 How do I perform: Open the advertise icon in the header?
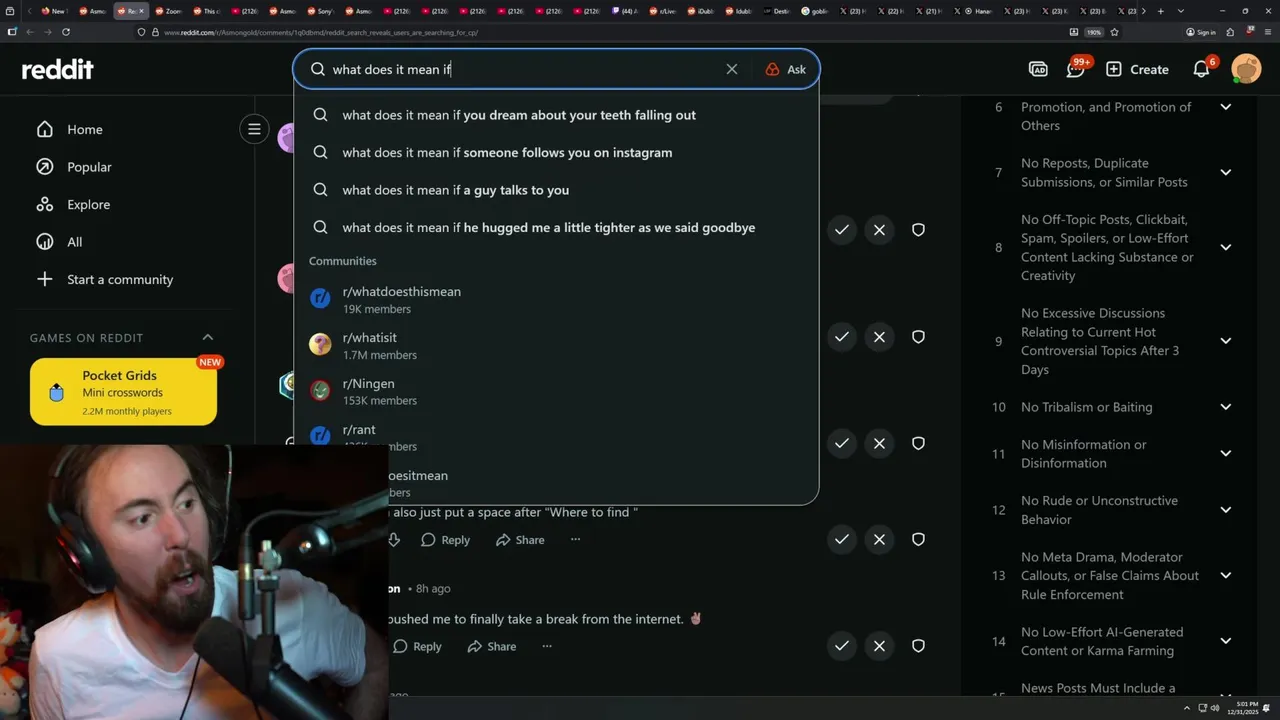[1038, 69]
